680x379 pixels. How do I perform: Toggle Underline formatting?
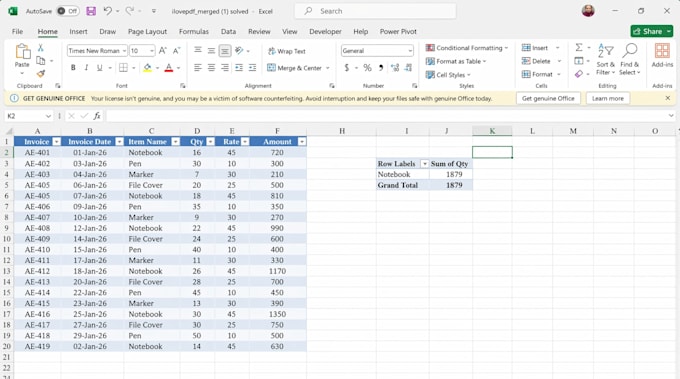click(100, 68)
